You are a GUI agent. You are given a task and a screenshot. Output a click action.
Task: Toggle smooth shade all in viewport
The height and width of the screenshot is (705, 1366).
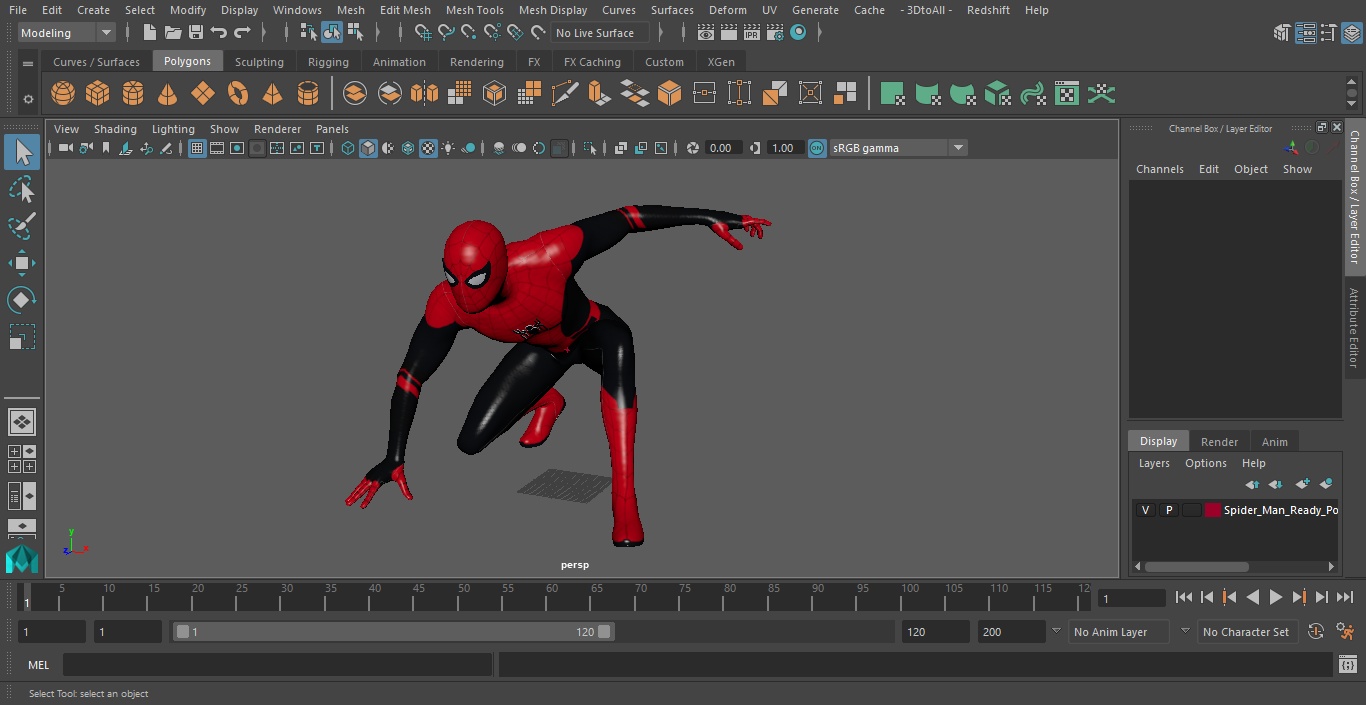click(x=368, y=148)
